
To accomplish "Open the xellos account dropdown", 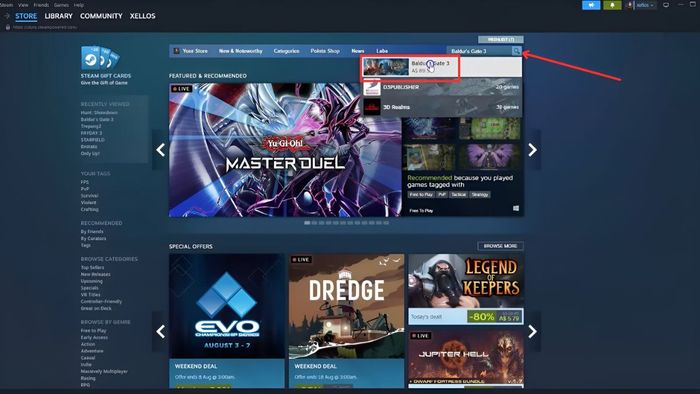I will click(645, 5).
